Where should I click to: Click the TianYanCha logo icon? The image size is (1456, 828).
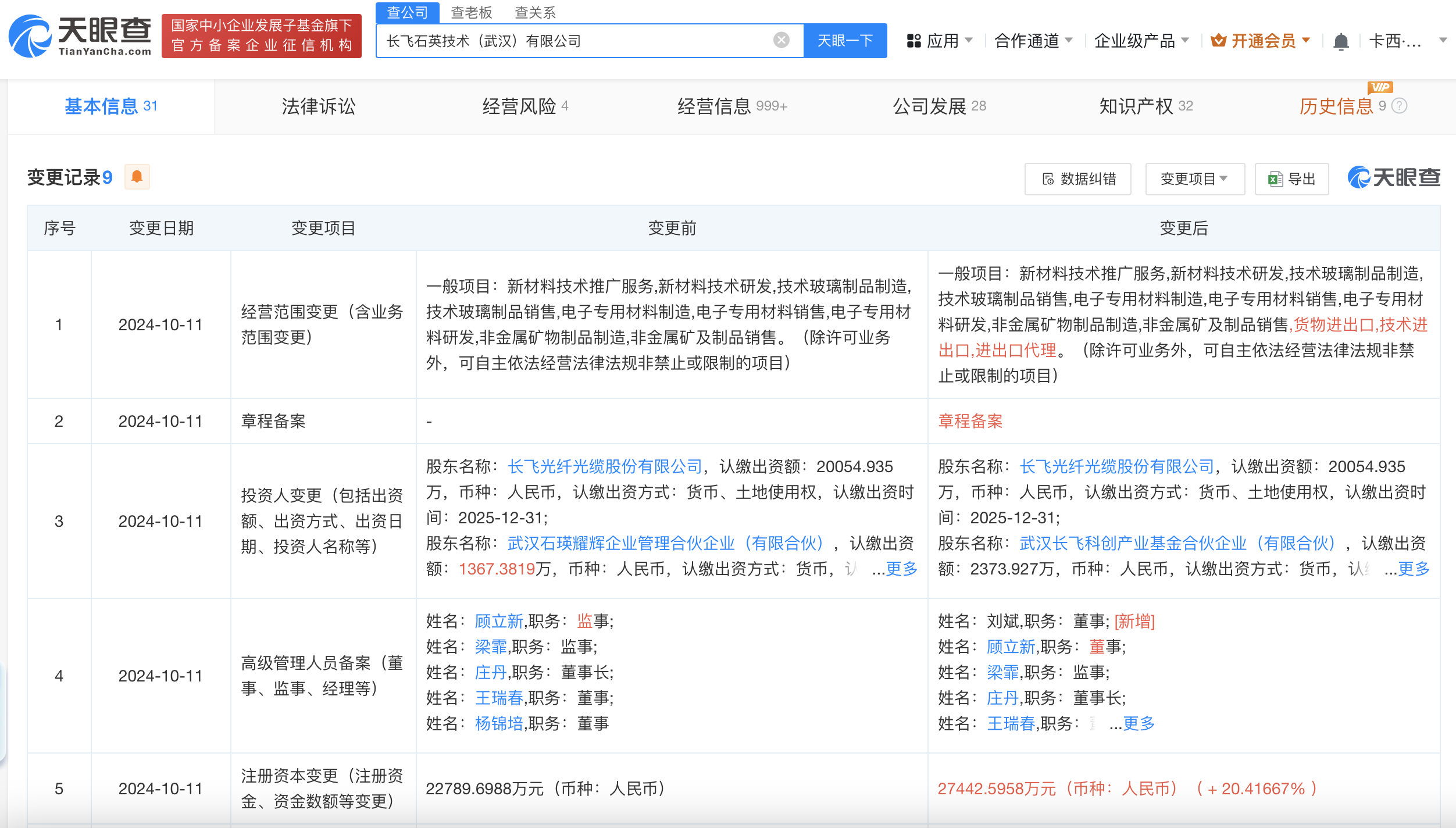(x=30, y=36)
